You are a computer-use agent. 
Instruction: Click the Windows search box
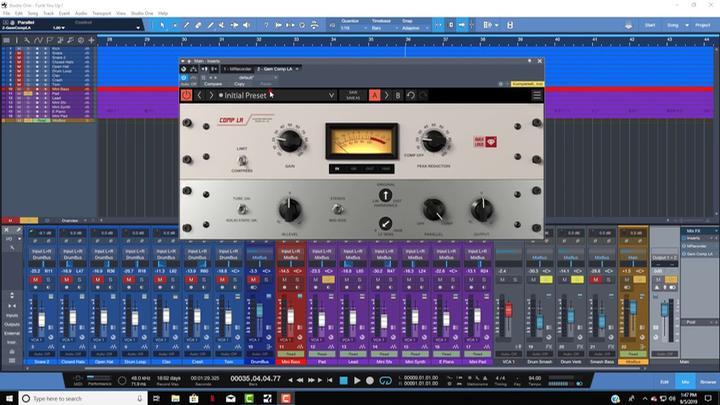83,398
